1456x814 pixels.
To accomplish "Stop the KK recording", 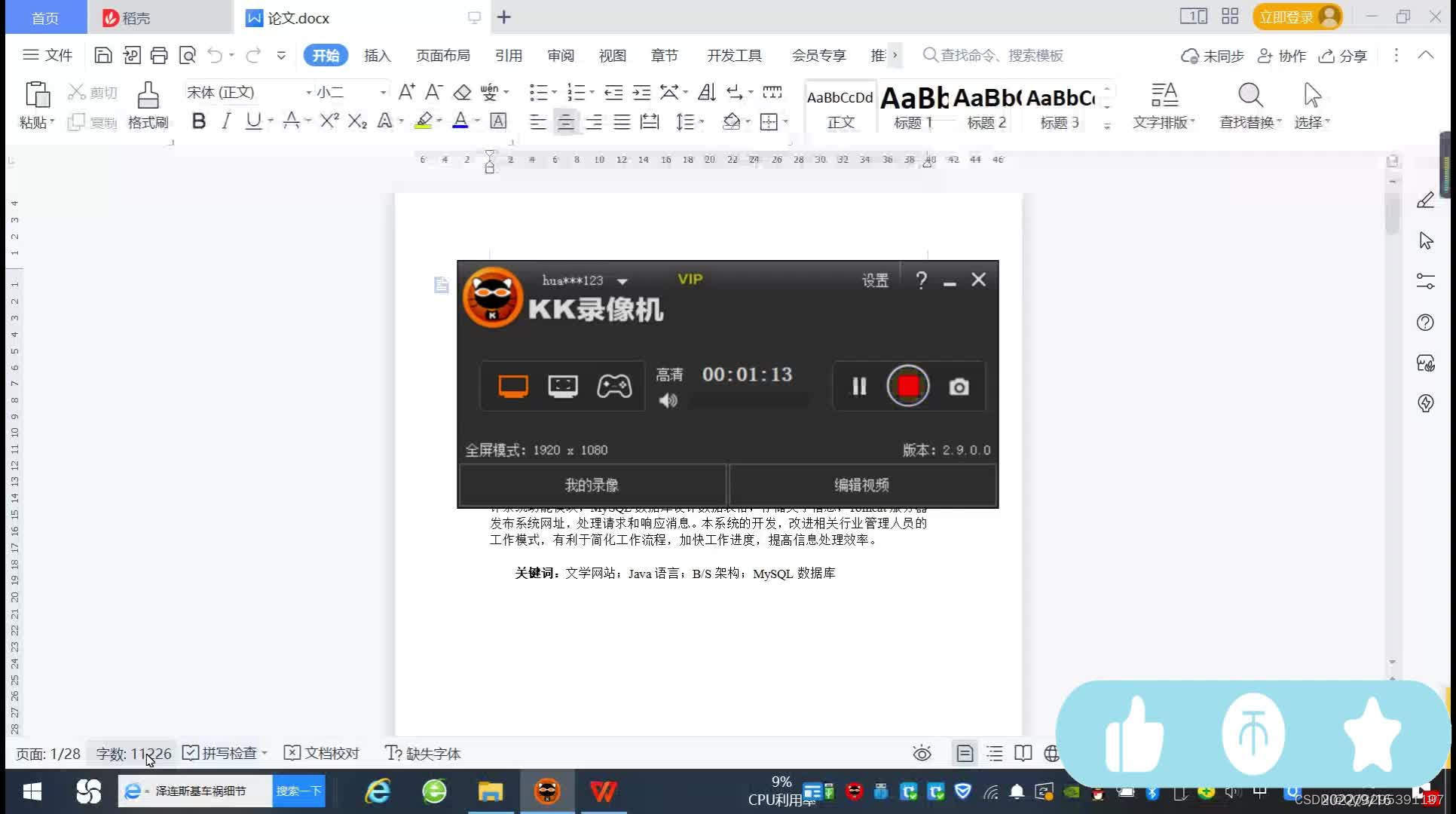I will [908, 386].
